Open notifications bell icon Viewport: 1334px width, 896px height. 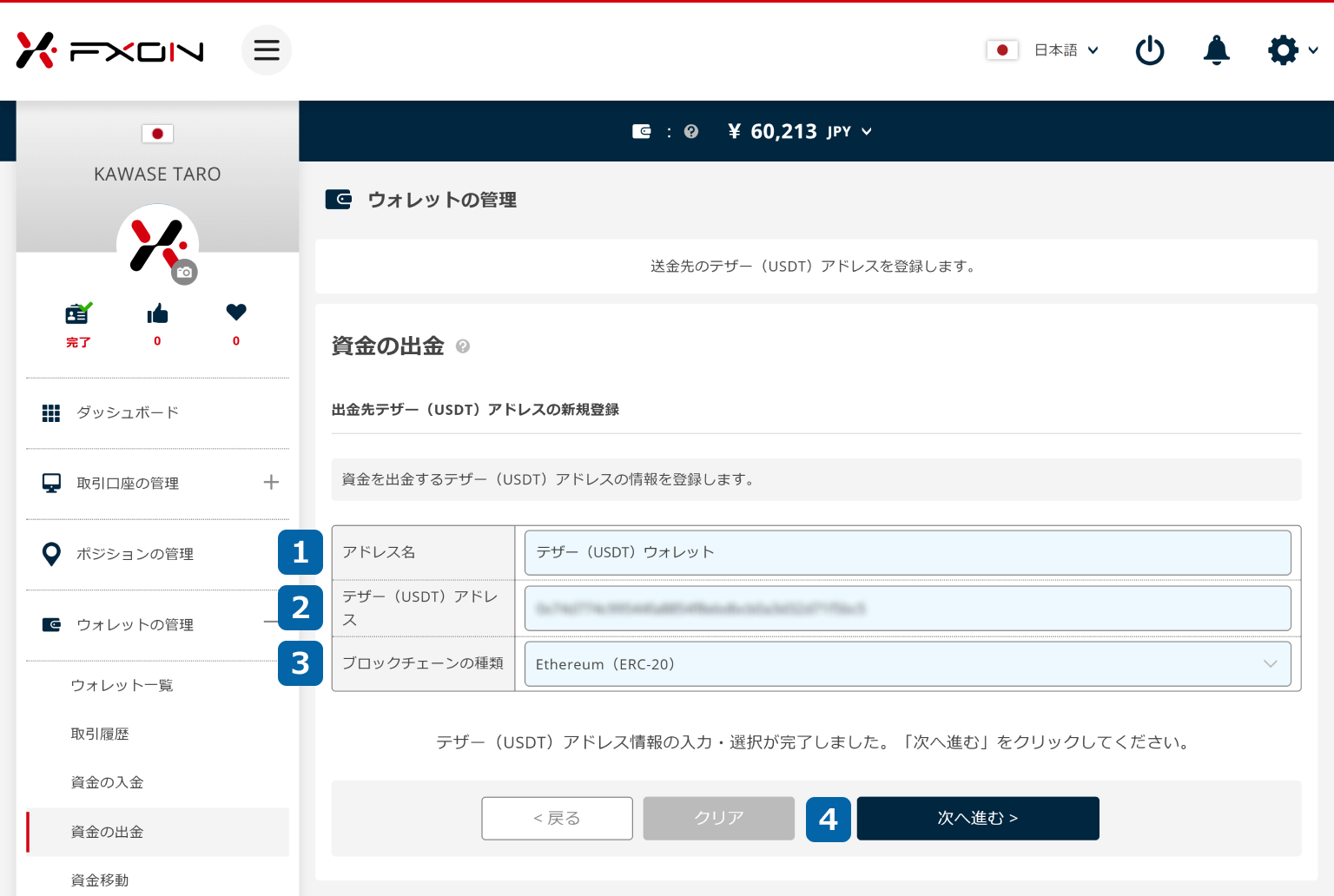[x=1216, y=50]
